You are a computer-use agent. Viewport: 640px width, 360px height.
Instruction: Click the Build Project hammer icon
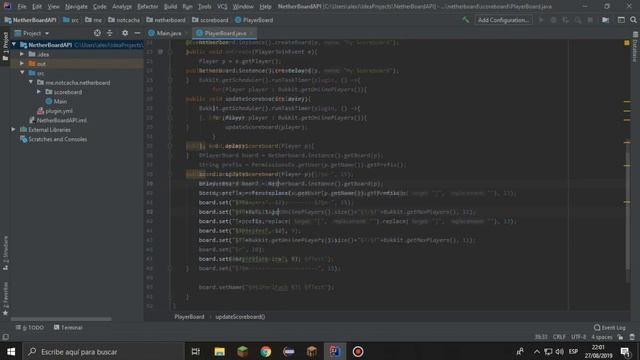pyautogui.click(x=465, y=20)
